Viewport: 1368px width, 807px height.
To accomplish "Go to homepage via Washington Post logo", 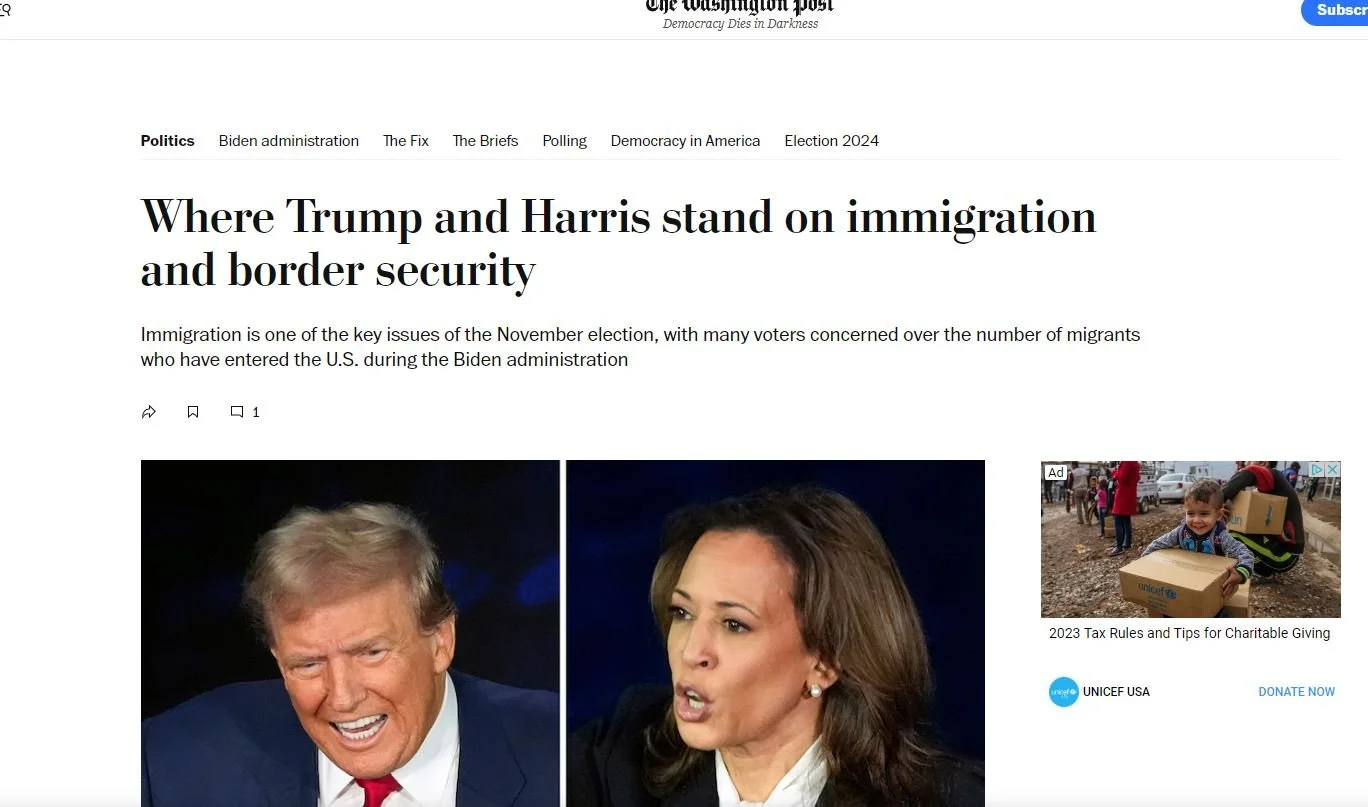I will pyautogui.click(x=739, y=6).
